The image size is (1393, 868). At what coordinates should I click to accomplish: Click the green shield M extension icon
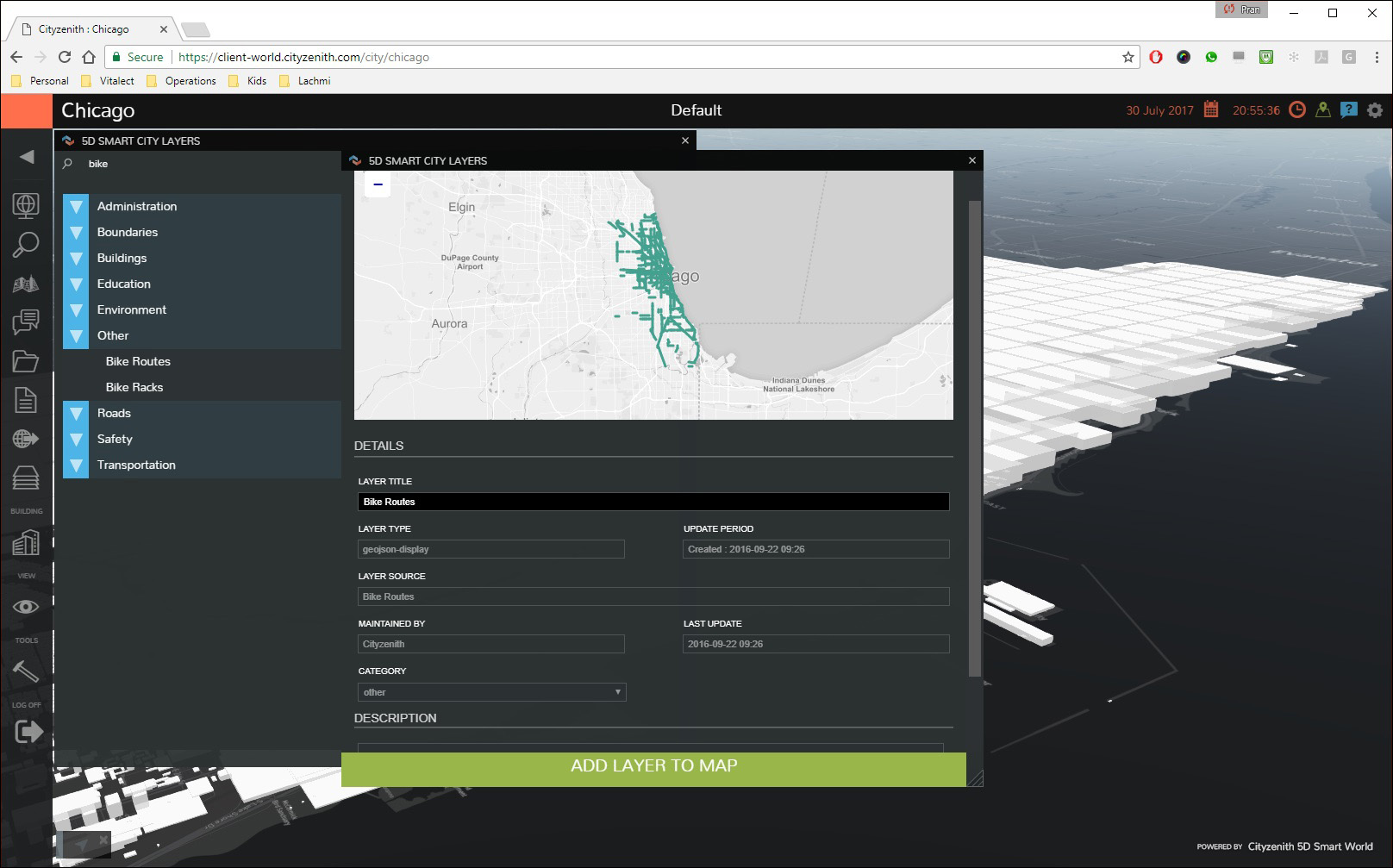point(1266,57)
